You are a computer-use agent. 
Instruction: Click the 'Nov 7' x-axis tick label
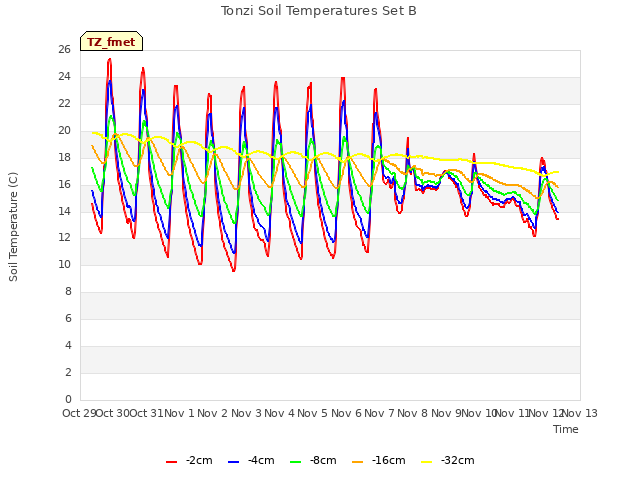(379, 413)
